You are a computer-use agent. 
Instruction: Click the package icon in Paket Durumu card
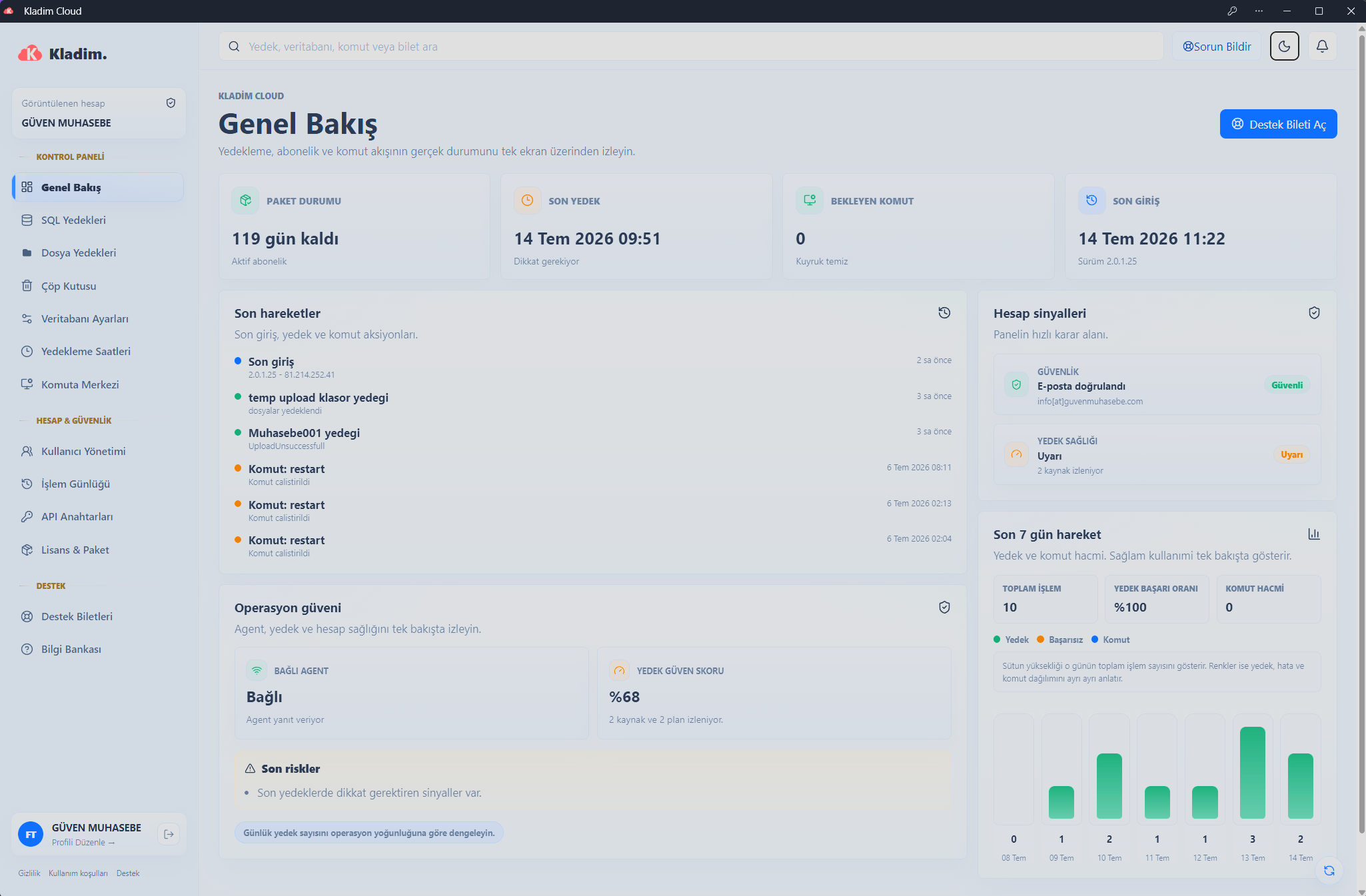[245, 201]
